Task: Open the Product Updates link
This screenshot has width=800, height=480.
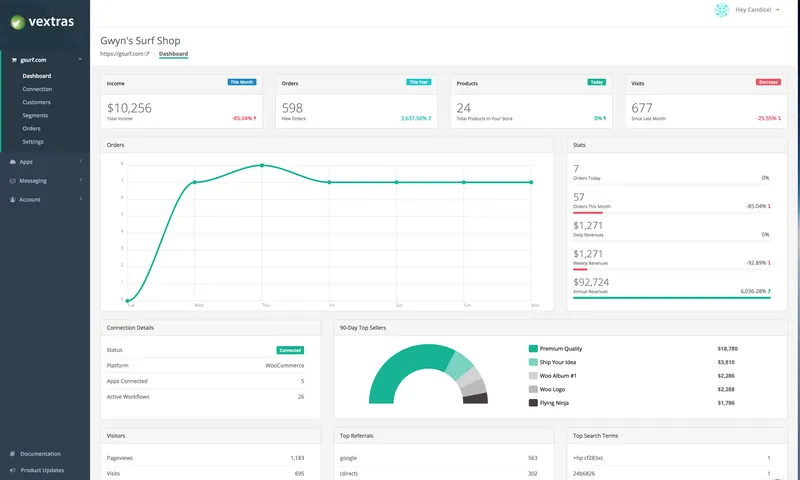Action: [x=42, y=470]
